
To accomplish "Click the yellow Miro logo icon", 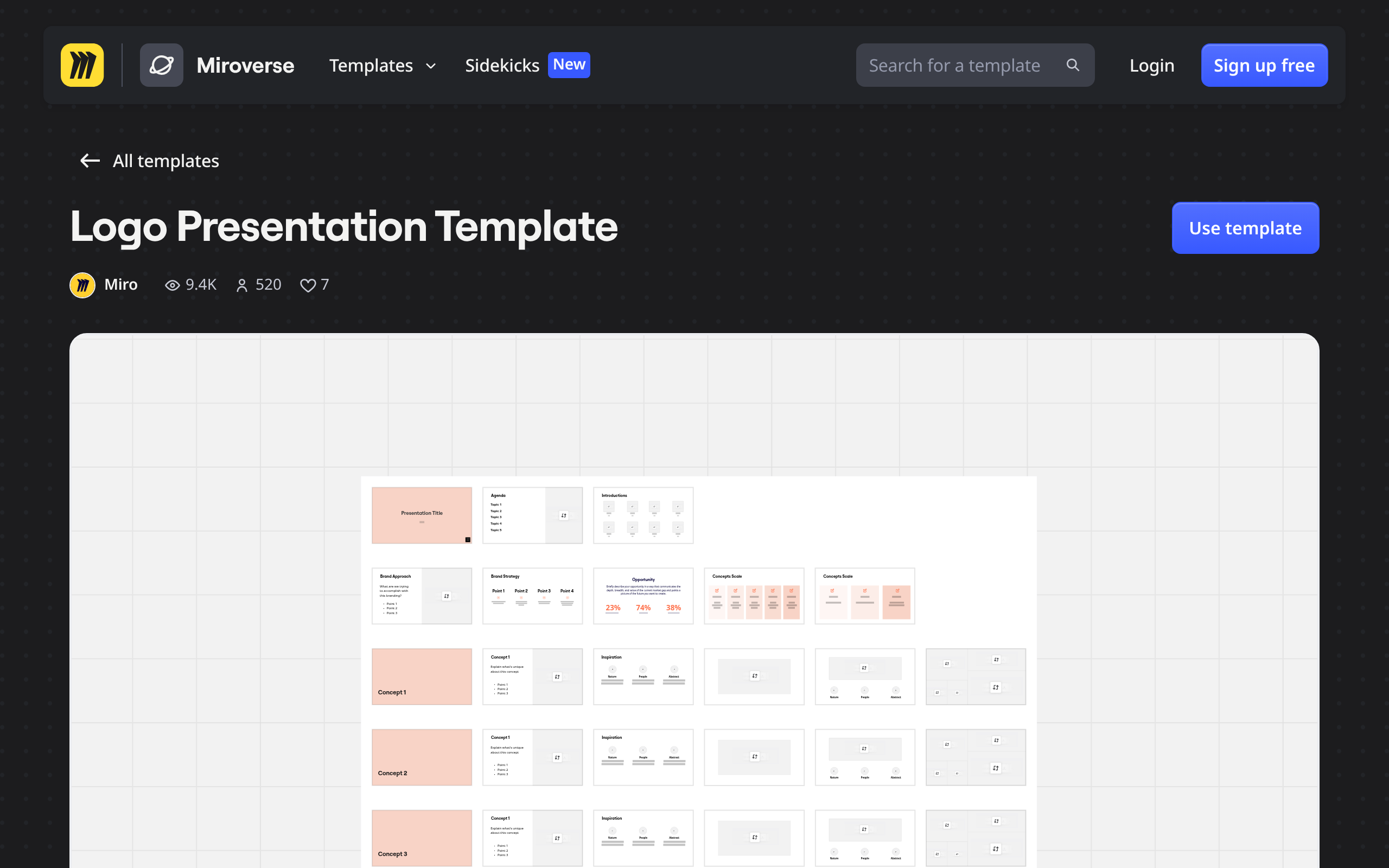I will pos(82,65).
